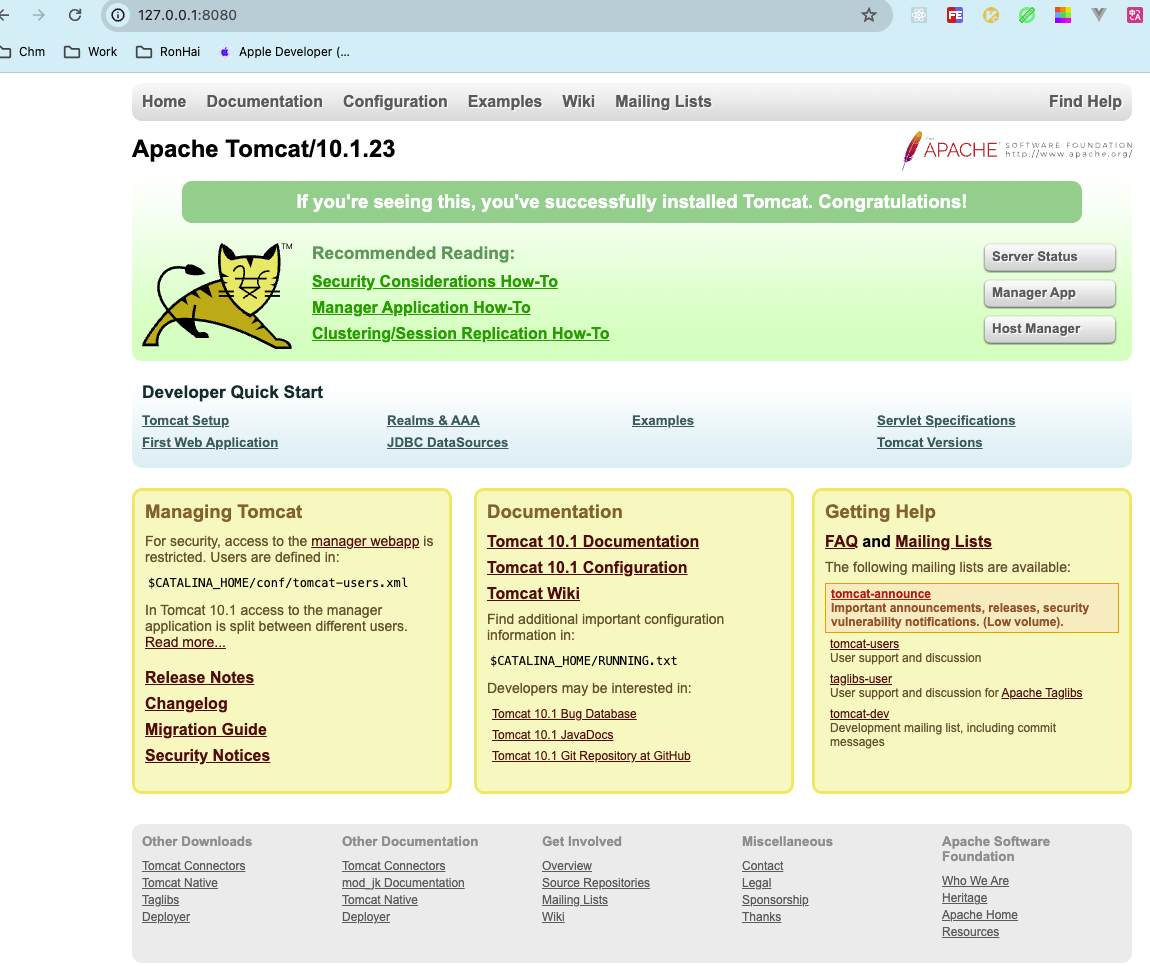This screenshot has height=966, width=1150.
Task: View site information icon in address bar
Action: (118, 15)
